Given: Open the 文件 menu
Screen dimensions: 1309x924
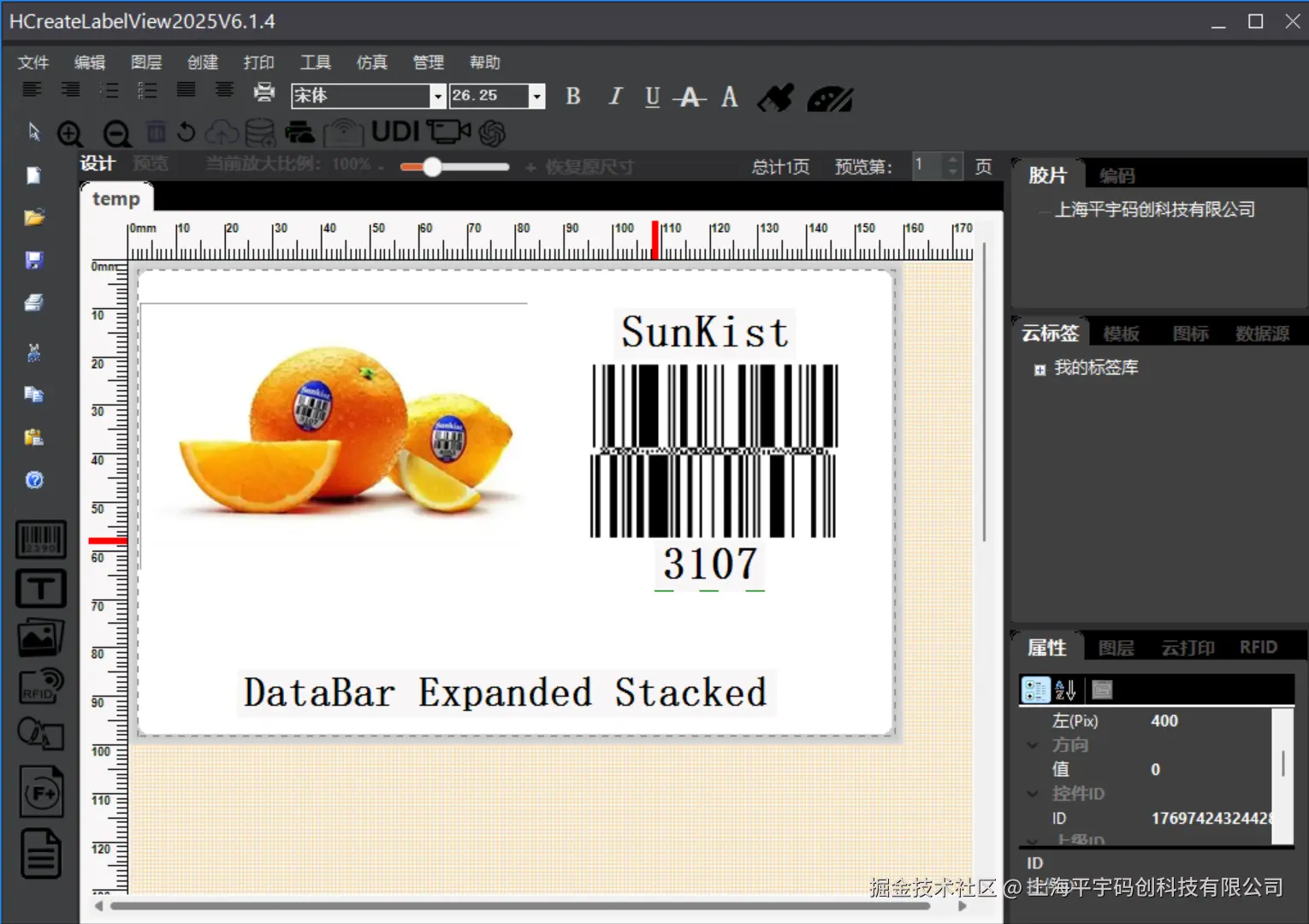Looking at the screenshot, I should point(33,62).
